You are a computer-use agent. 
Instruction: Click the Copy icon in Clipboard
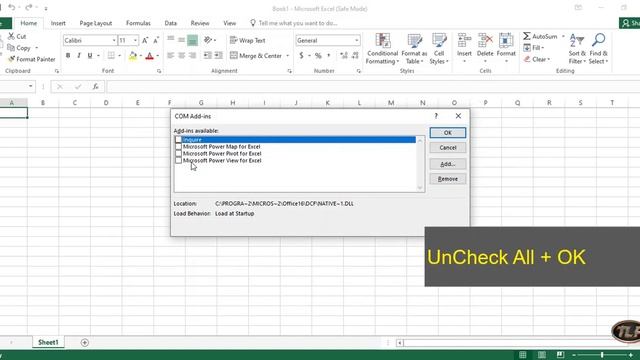click(x=11, y=48)
